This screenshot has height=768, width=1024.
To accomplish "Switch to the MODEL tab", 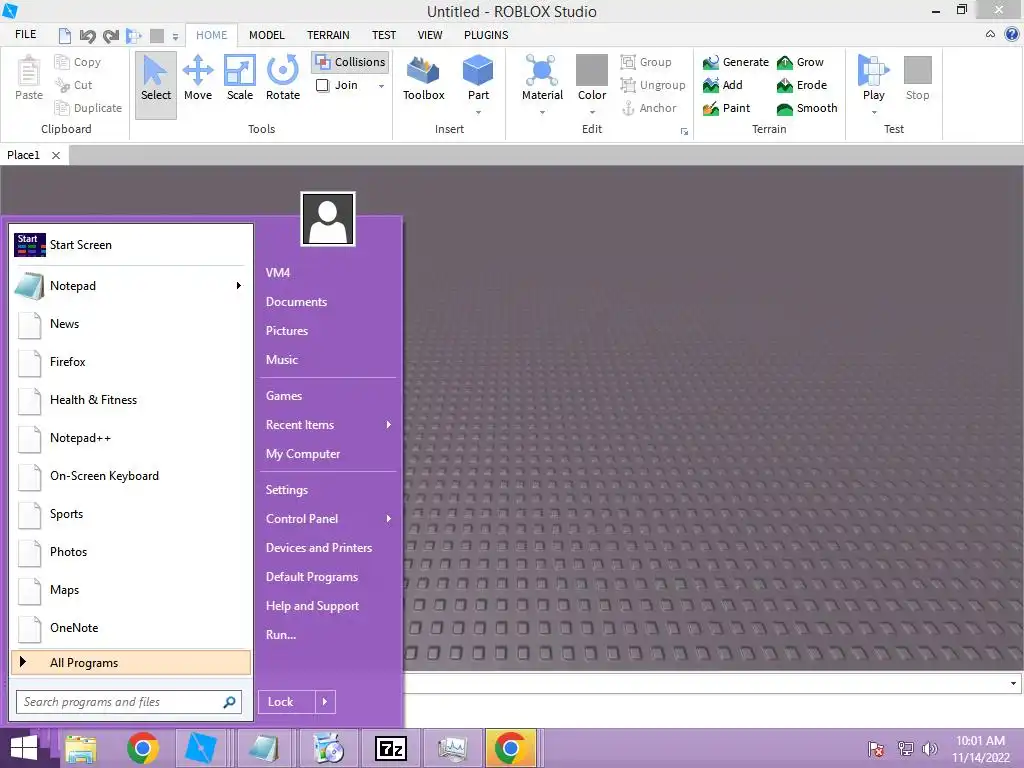I will pyautogui.click(x=266, y=35).
